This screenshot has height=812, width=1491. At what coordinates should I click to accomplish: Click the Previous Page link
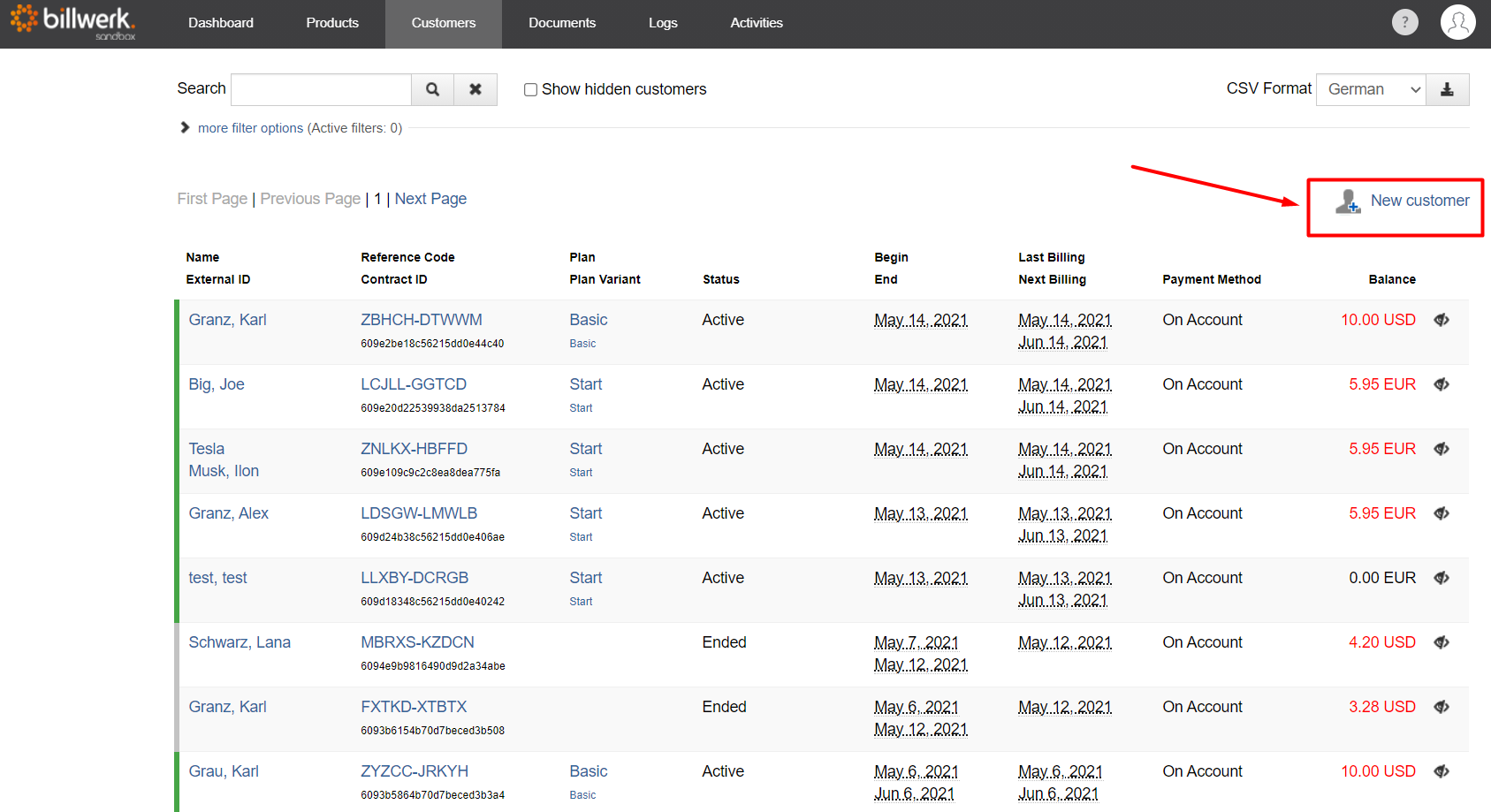(x=310, y=199)
